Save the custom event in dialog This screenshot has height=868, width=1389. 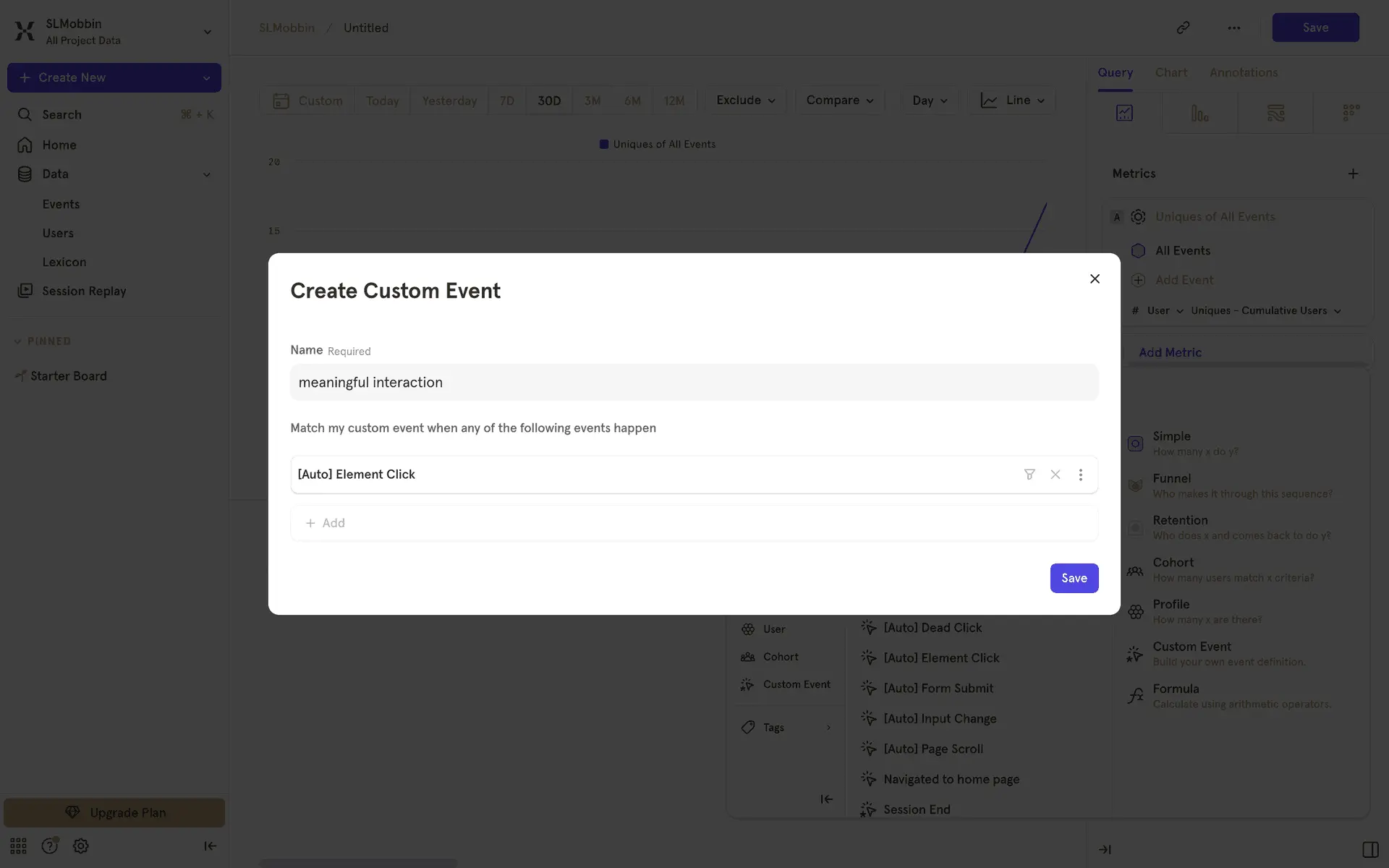1074,578
